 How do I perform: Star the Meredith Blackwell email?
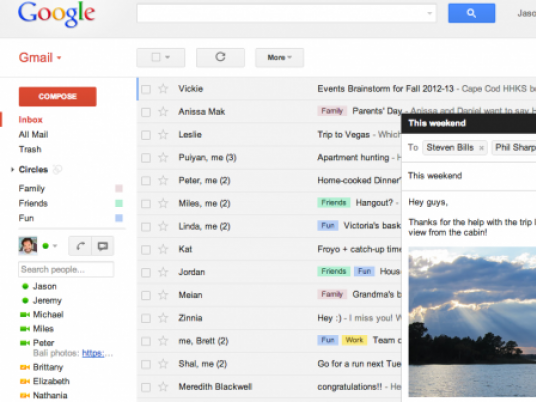[x=163, y=387]
